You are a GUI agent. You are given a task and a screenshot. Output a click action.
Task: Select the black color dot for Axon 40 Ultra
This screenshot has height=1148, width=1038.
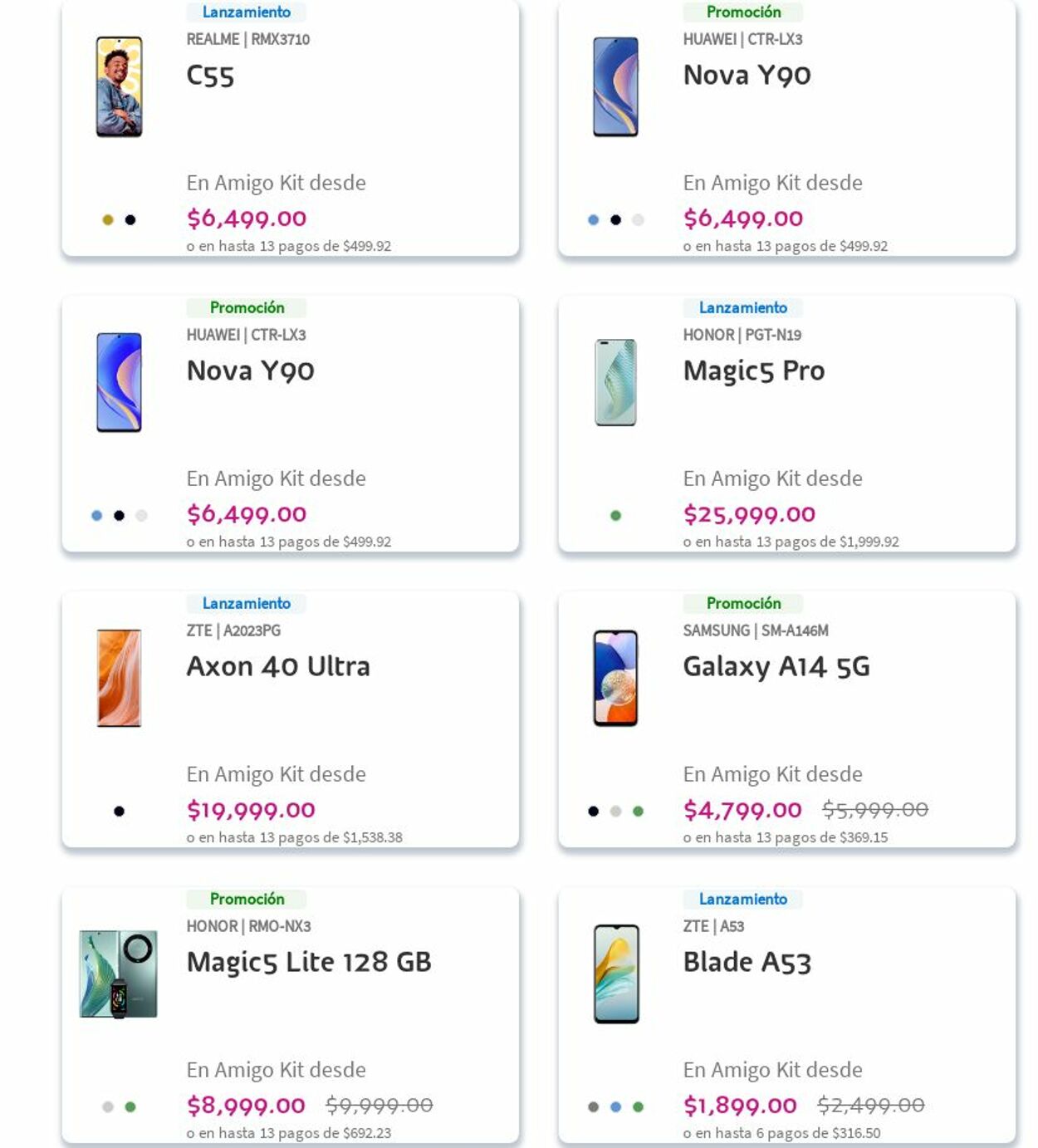tap(119, 812)
